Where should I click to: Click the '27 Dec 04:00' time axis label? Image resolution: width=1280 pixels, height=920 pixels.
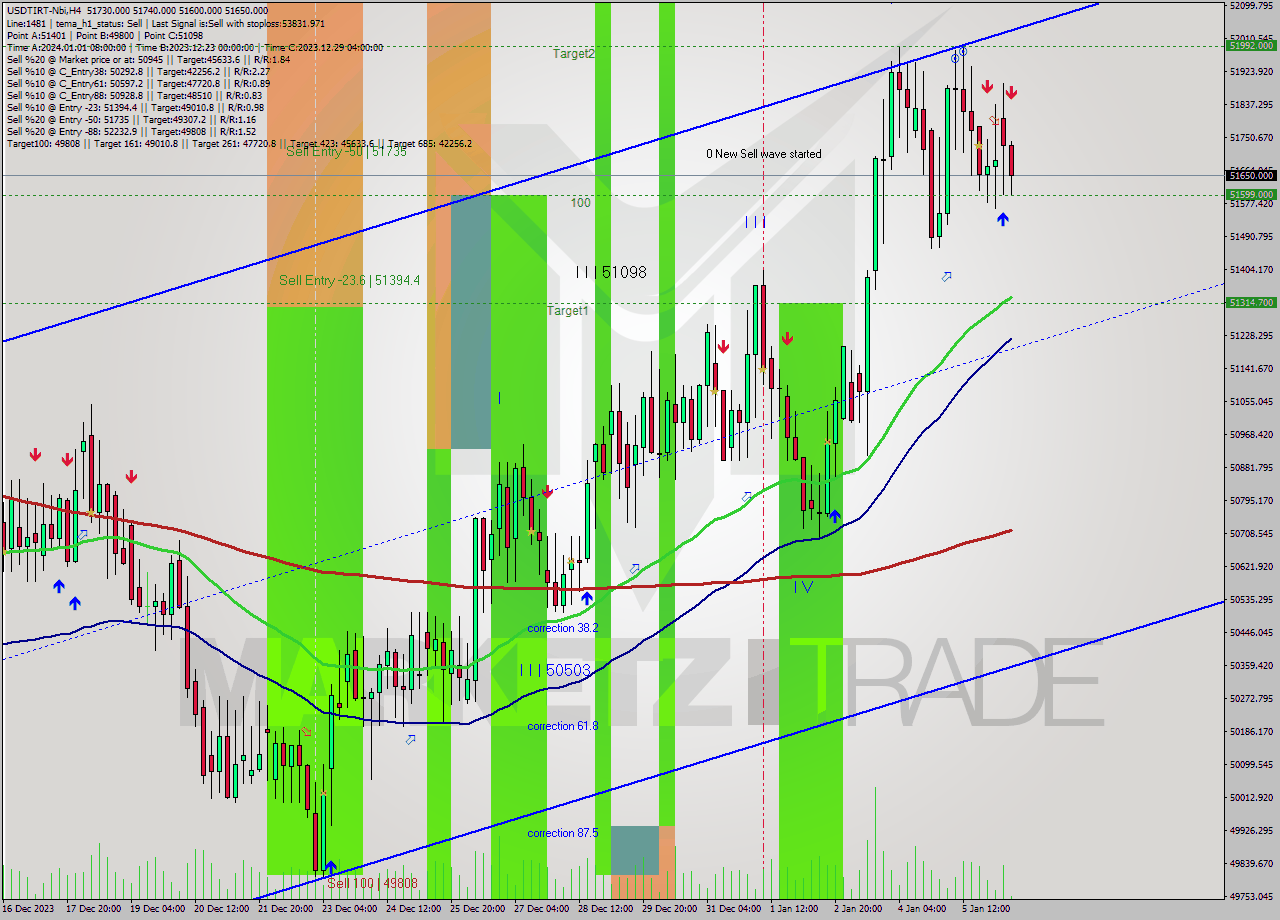[543, 909]
